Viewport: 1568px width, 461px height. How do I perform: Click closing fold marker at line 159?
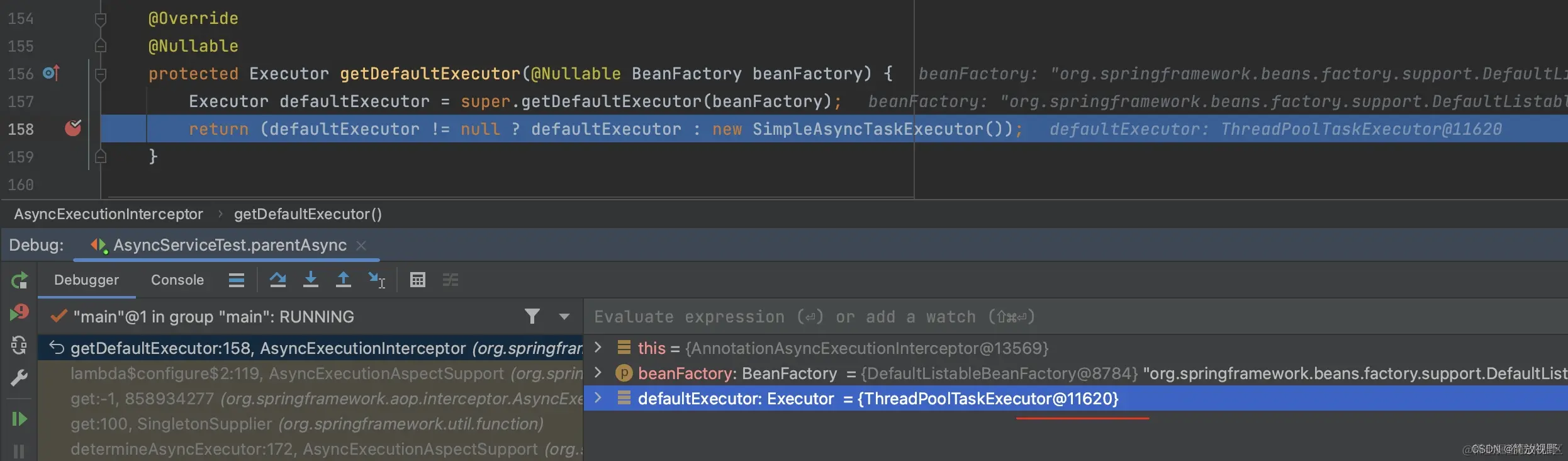[100, 157]
